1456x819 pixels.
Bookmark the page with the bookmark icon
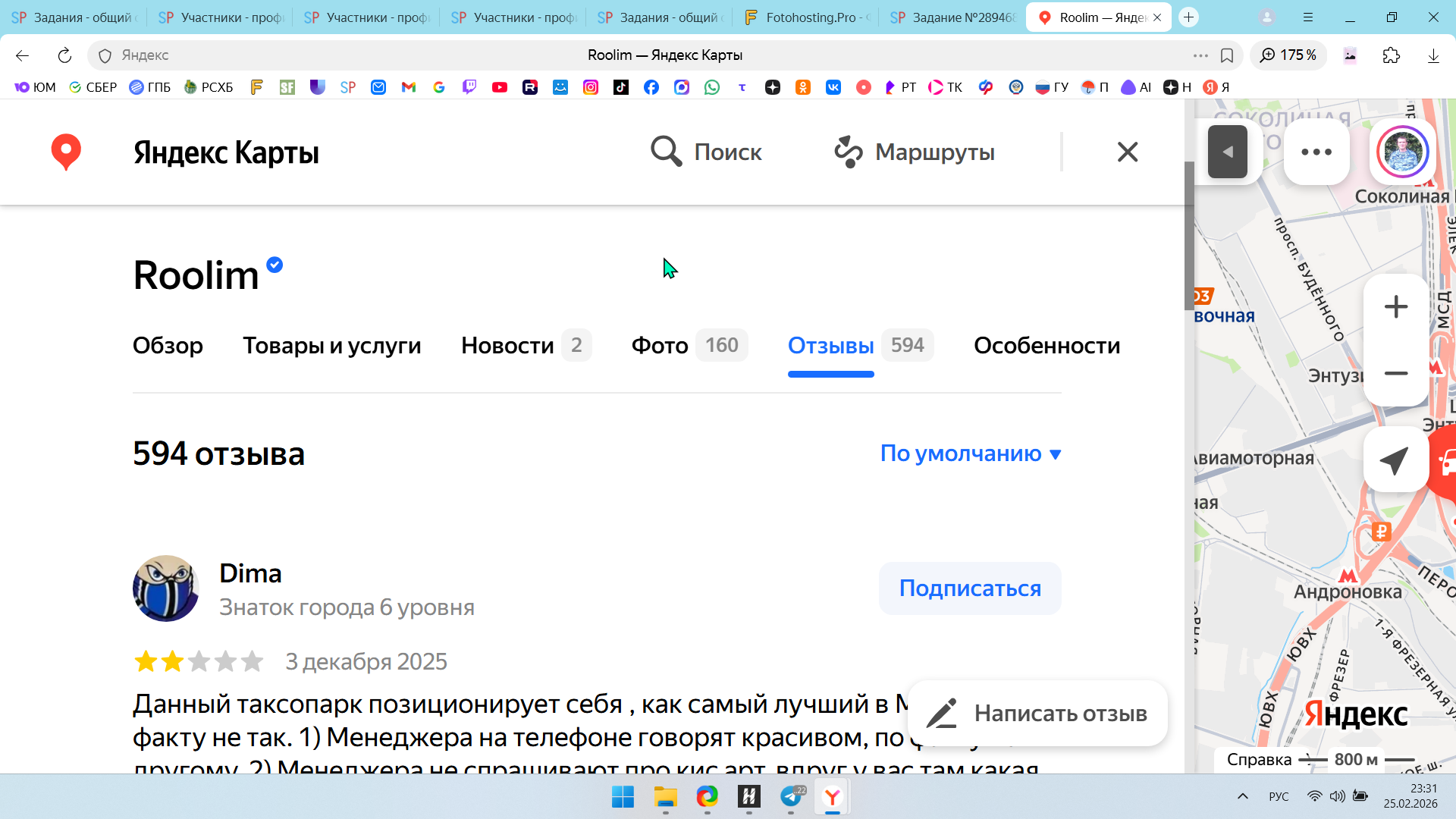pyautogui.click(x=1227, y=55)
